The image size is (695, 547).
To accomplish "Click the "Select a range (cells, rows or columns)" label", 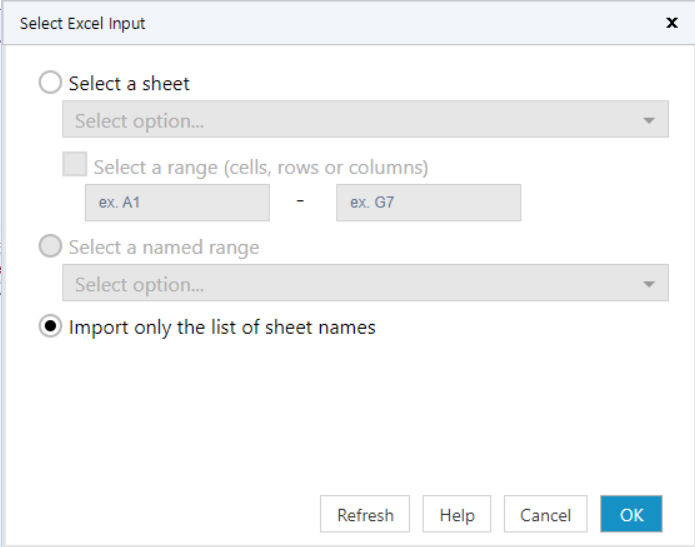I will click(x=260, y=167).
